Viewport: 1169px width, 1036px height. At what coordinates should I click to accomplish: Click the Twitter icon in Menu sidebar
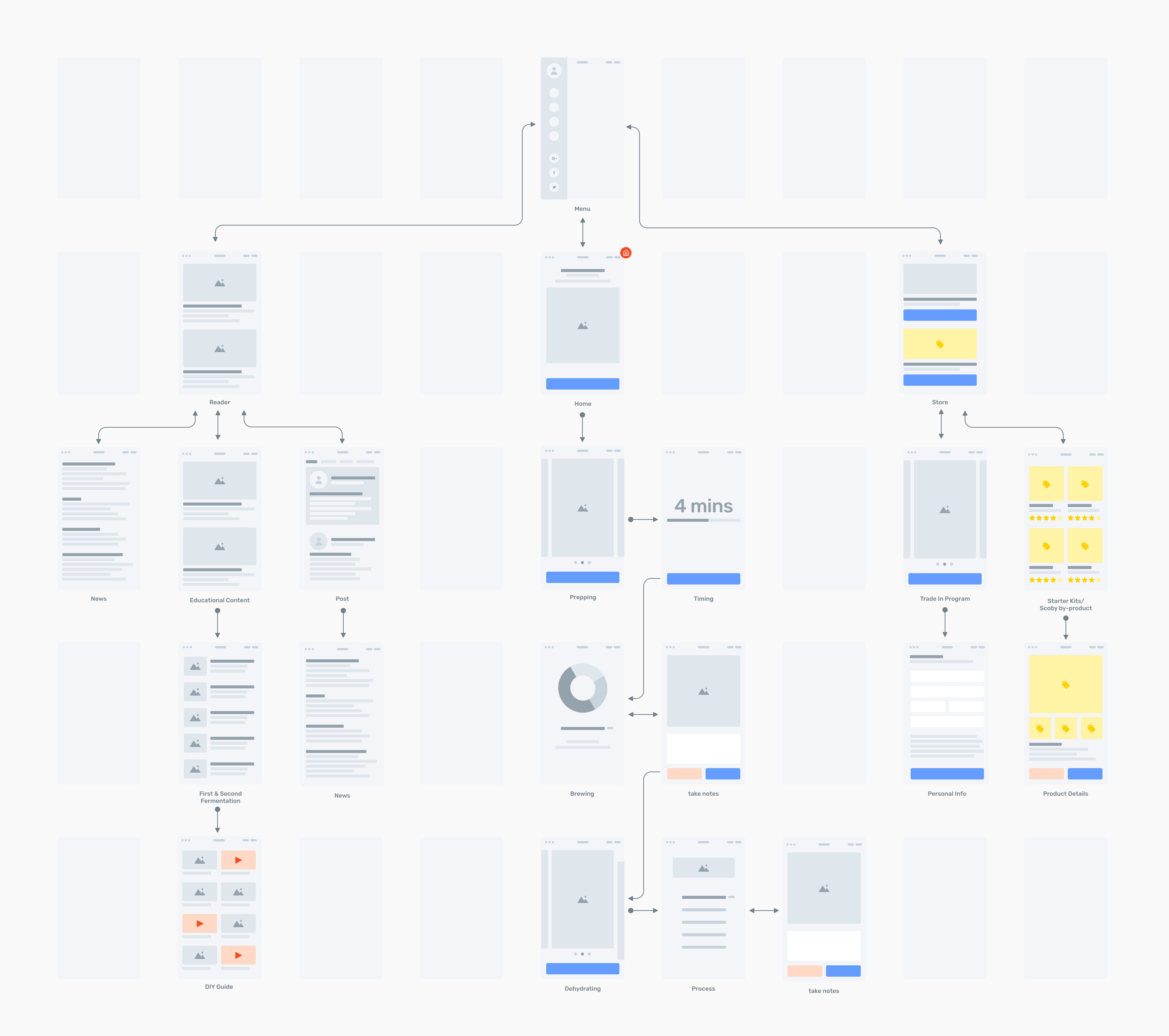click(x=554, y=187)
